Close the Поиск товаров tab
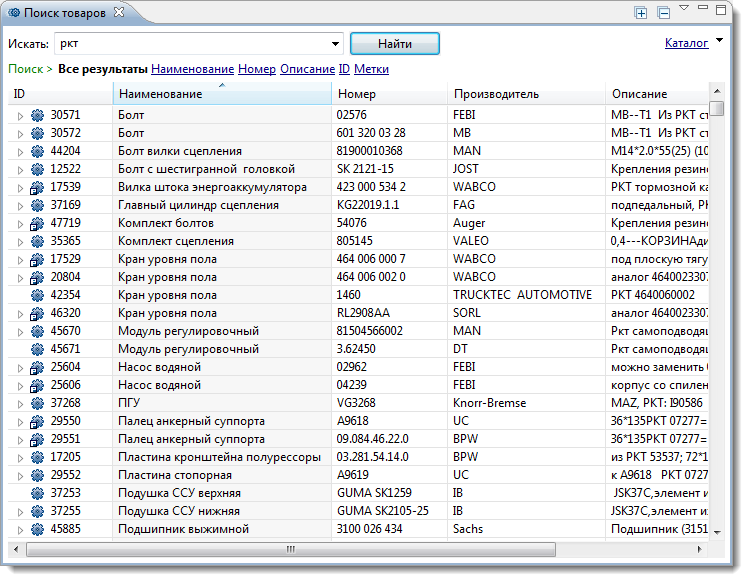Viewport: 748px width, 581px height. click(x=119, y=12)
